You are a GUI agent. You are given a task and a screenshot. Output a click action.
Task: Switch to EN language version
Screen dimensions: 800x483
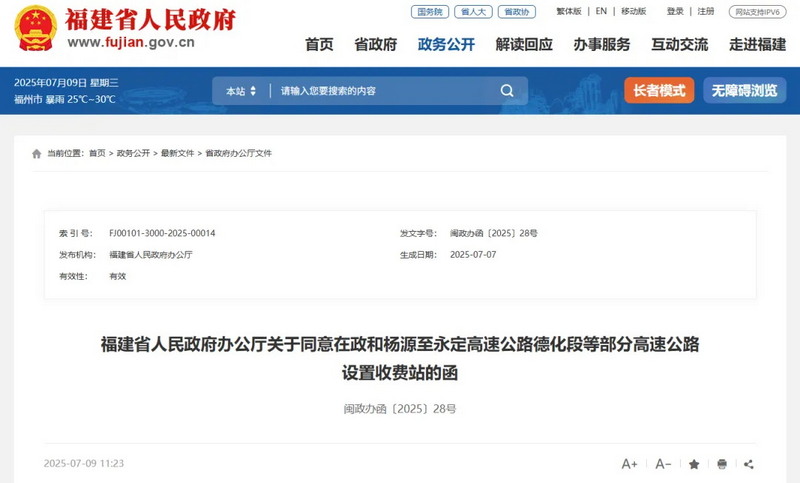601,11
